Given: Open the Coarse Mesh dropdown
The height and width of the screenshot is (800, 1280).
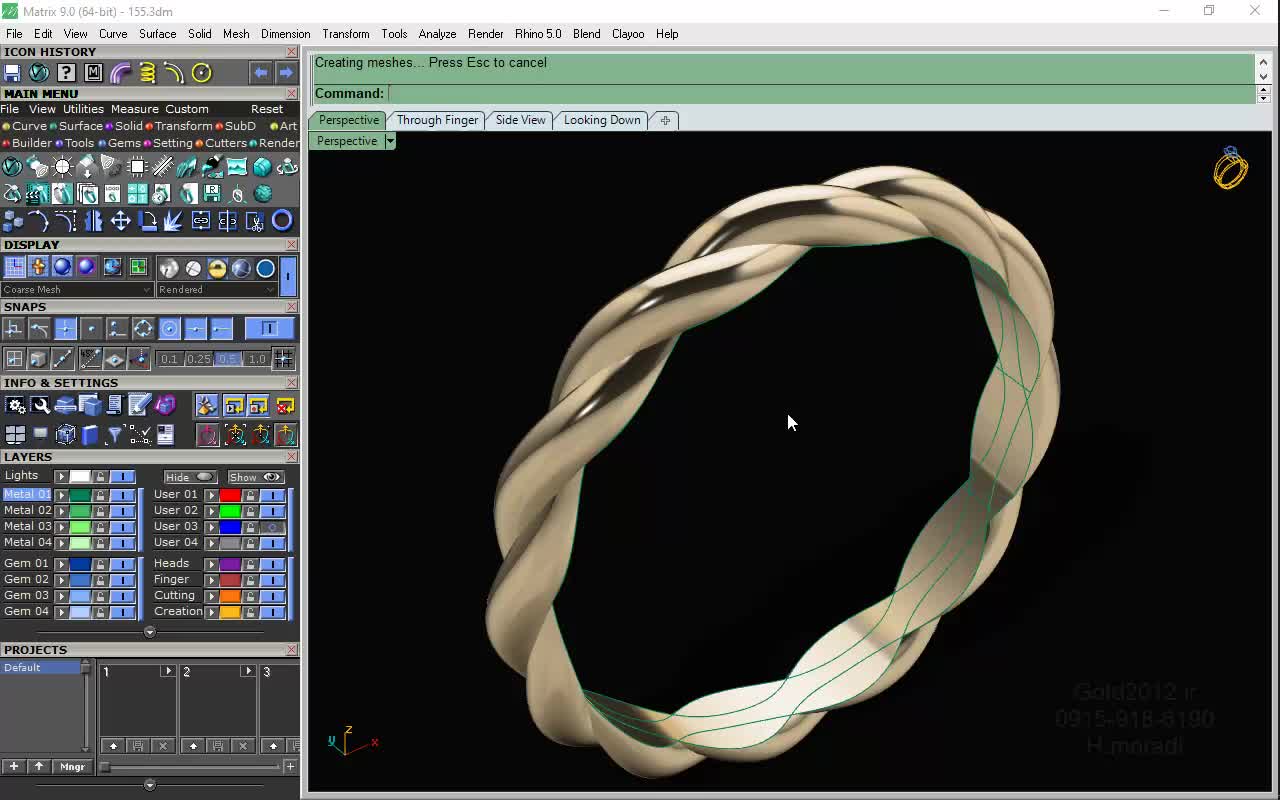Looking at the screenshot, I should point(77,290).
